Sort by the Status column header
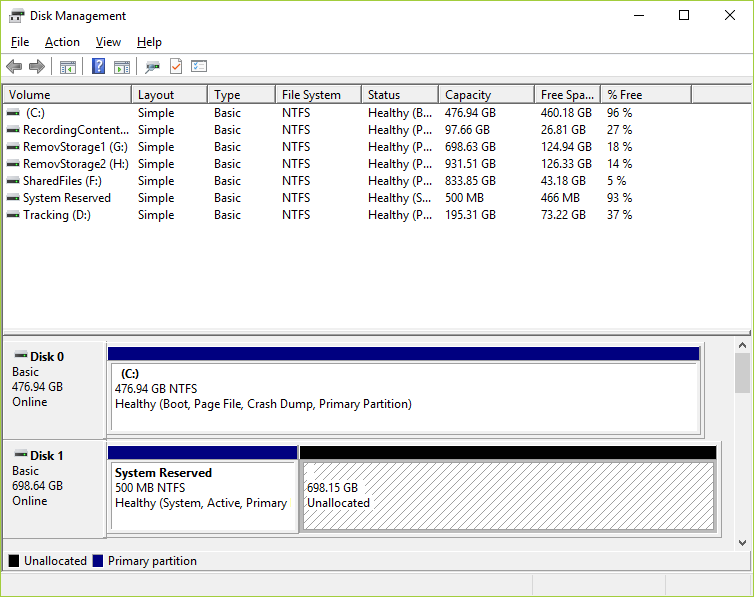This screenshot has height=597, width=754. click(400, 95)
